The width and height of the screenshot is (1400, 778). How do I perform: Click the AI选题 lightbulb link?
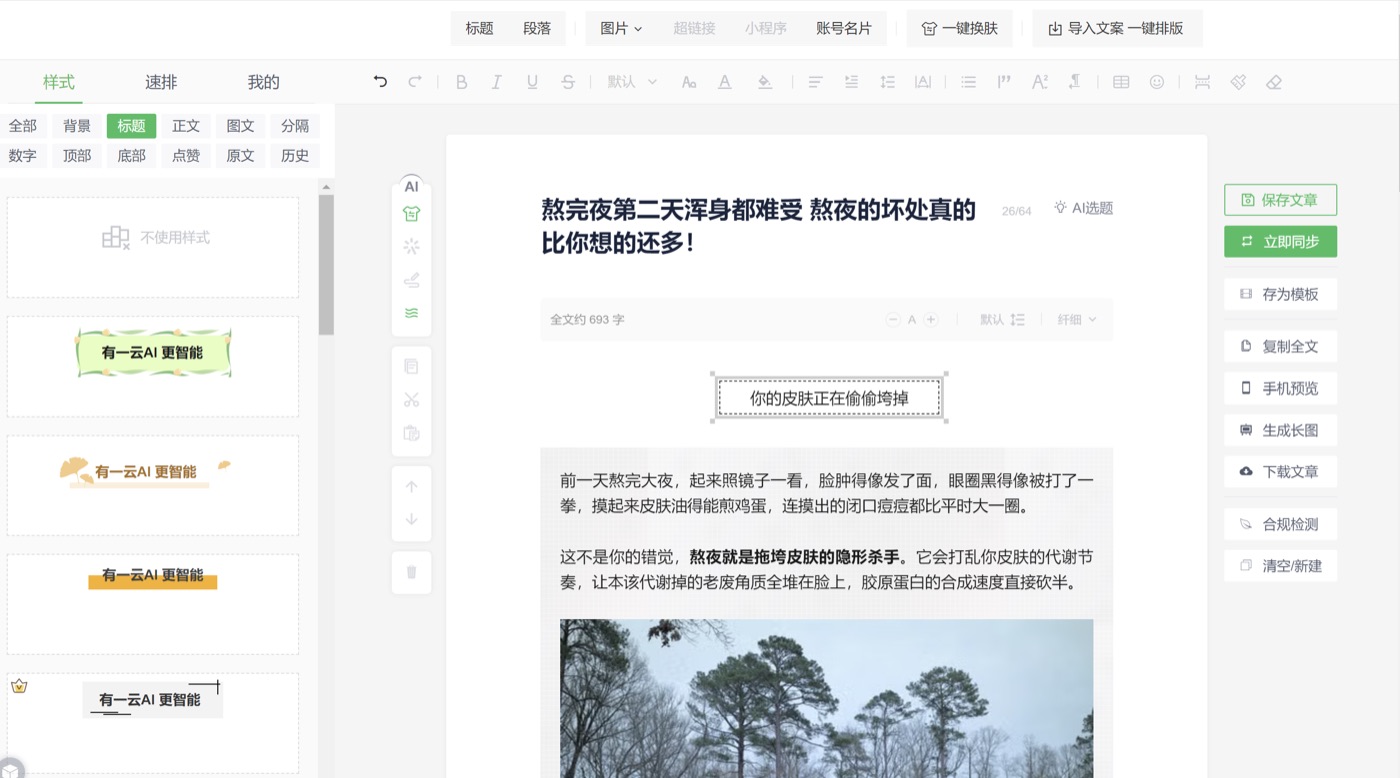[x=1083, y=208]
